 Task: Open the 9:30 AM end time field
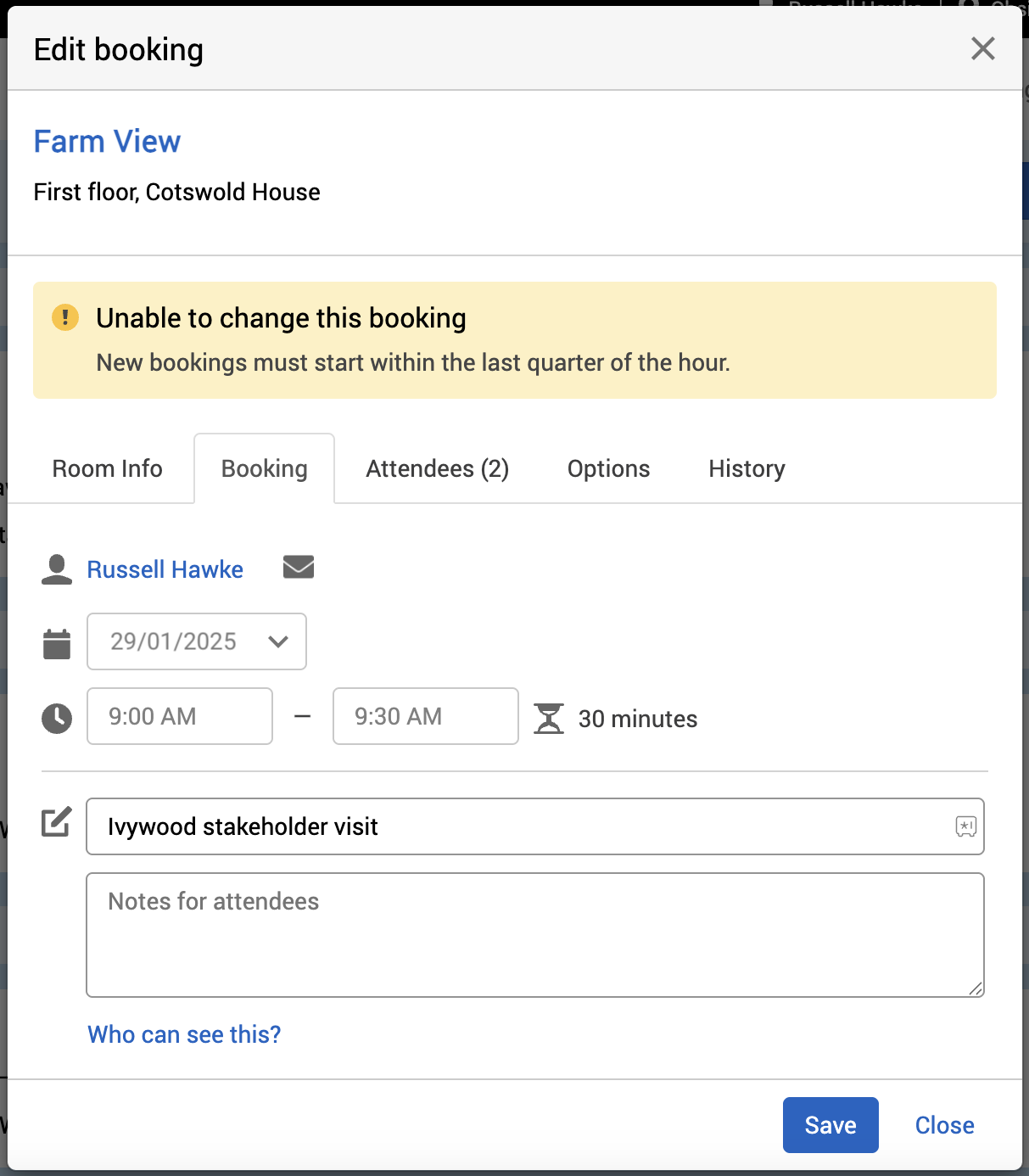[425, 716]
